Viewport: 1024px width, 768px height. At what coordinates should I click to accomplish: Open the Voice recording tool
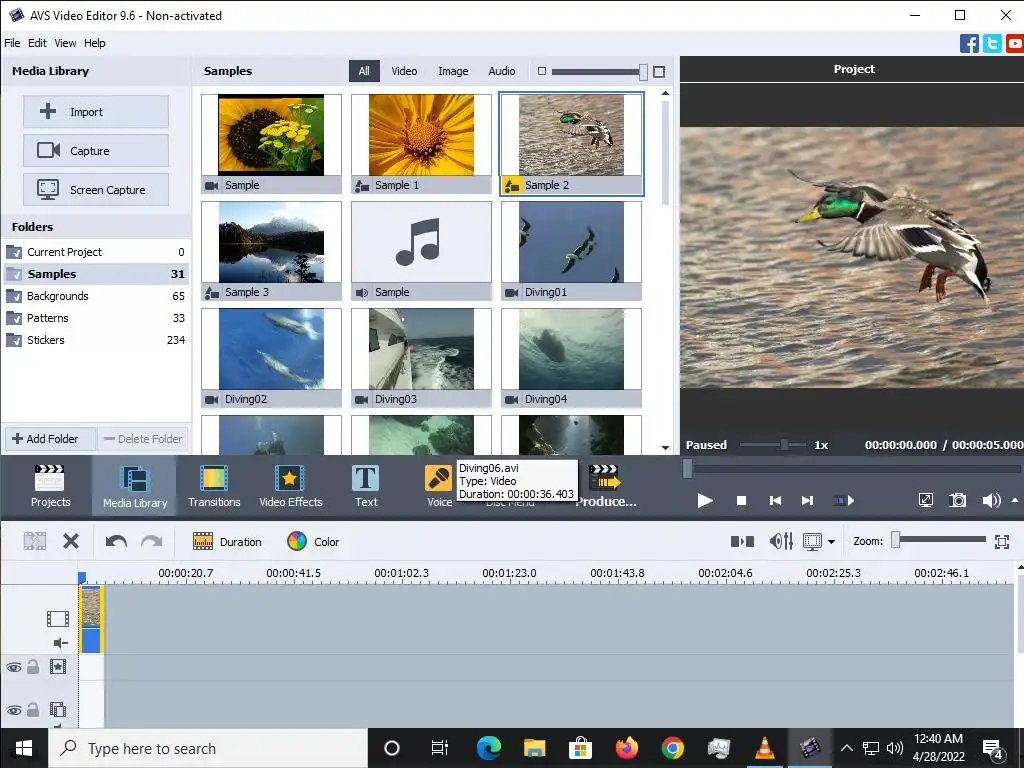point(439,486)
